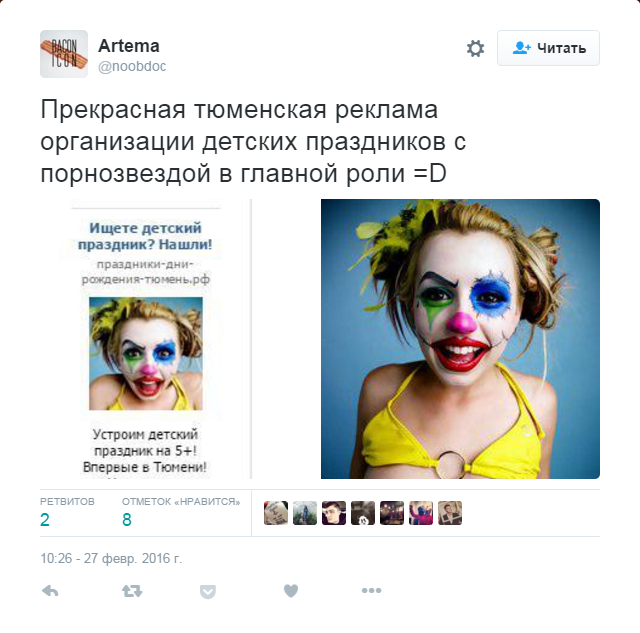Click the Pocket save icon
The height and width of the screenshot is (633, 640).
pyautogui.click(x=208, y=591)
